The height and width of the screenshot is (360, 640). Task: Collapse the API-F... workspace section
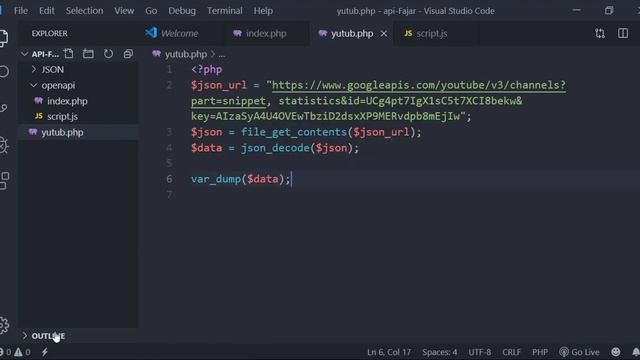(40, 54)
